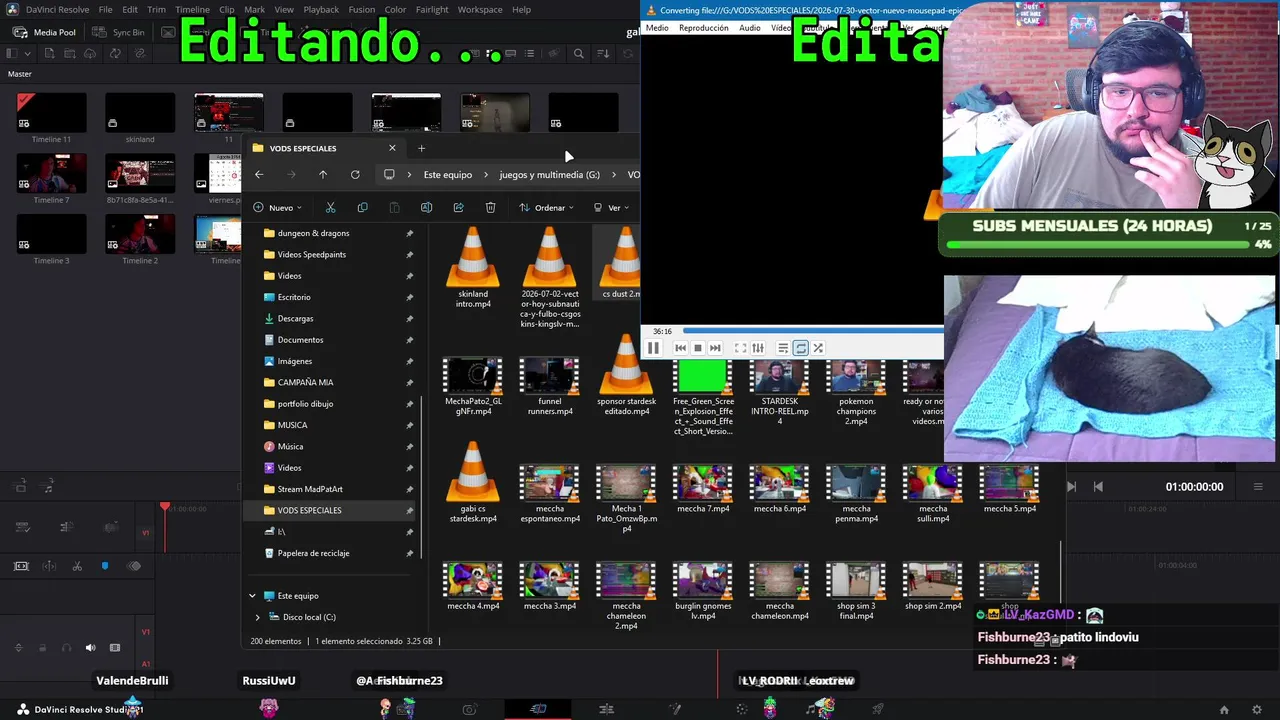Click juegos y multimedia (G:) breadcrumb
This screenshot has height=720, width=1280.
(x=550, y=175)
